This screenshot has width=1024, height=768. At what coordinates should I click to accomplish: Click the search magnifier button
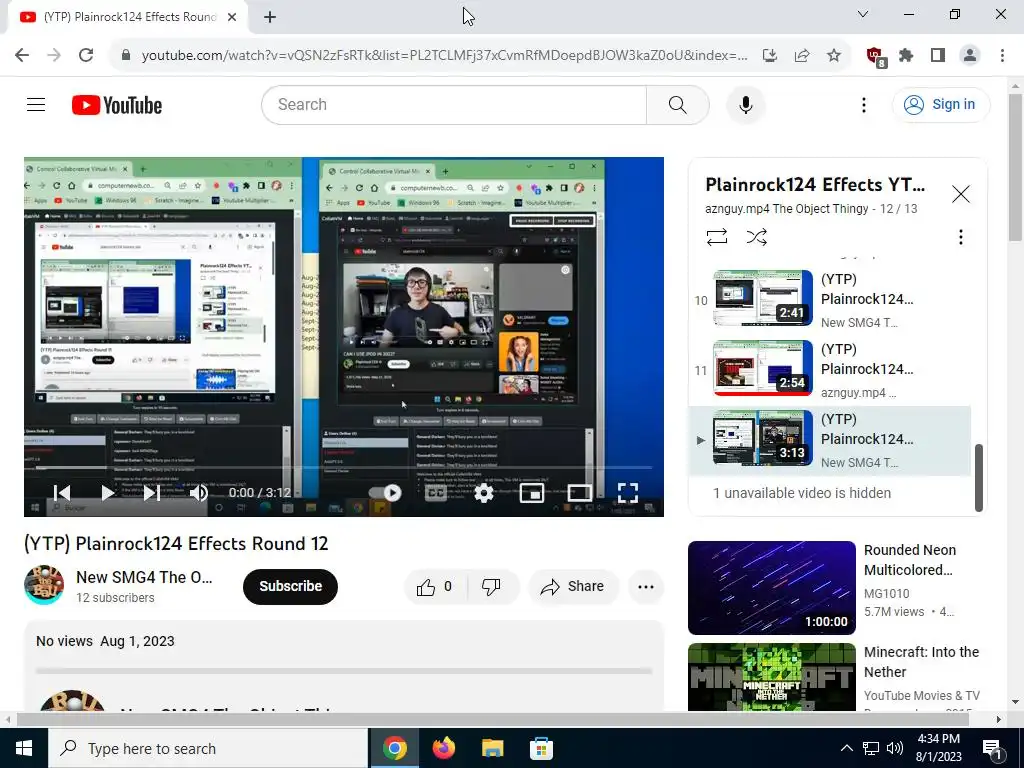[x=677, y=104]
